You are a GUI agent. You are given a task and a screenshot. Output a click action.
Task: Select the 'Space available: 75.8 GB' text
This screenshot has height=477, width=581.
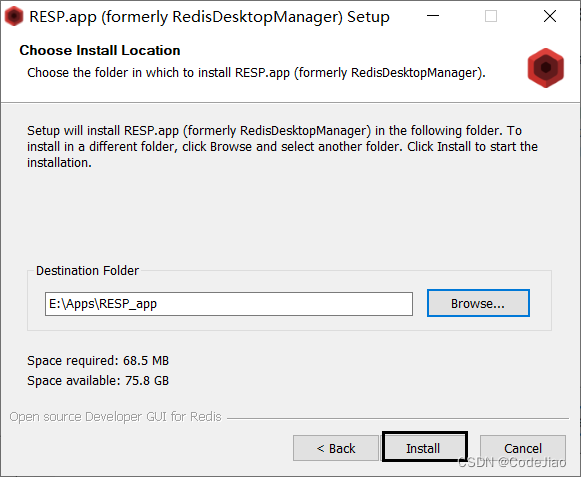click(x=98, y=381)
